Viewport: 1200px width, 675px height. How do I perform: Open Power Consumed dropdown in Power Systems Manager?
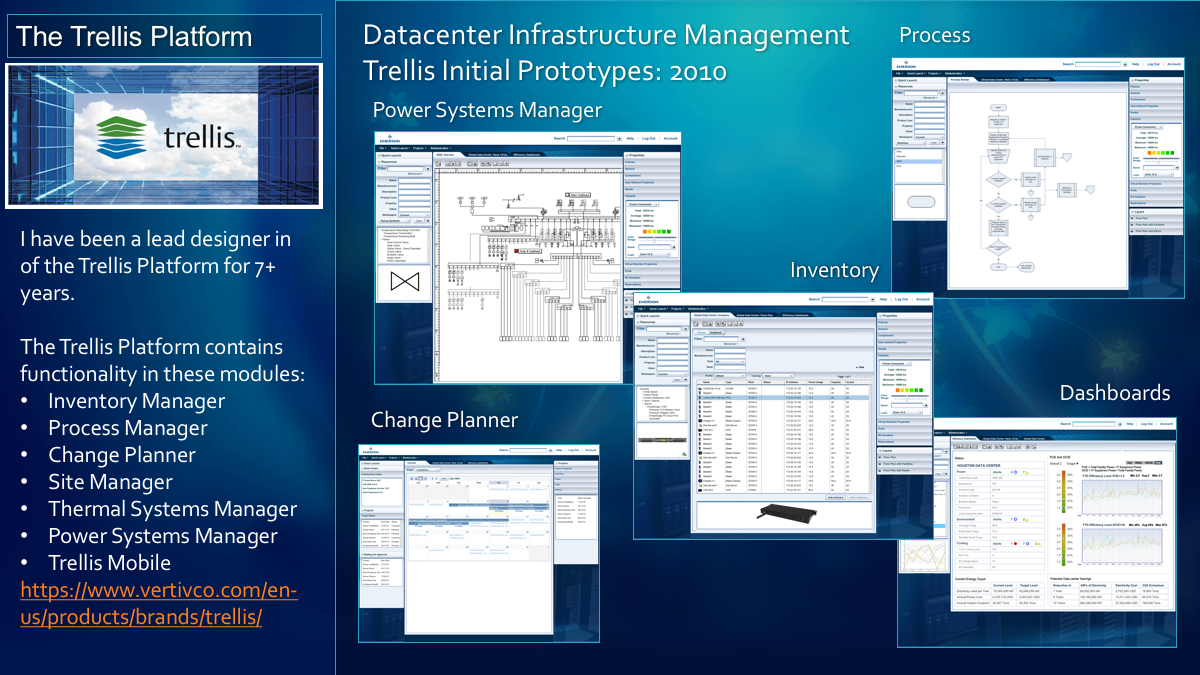pyautogui.click(x=643, y=204)
